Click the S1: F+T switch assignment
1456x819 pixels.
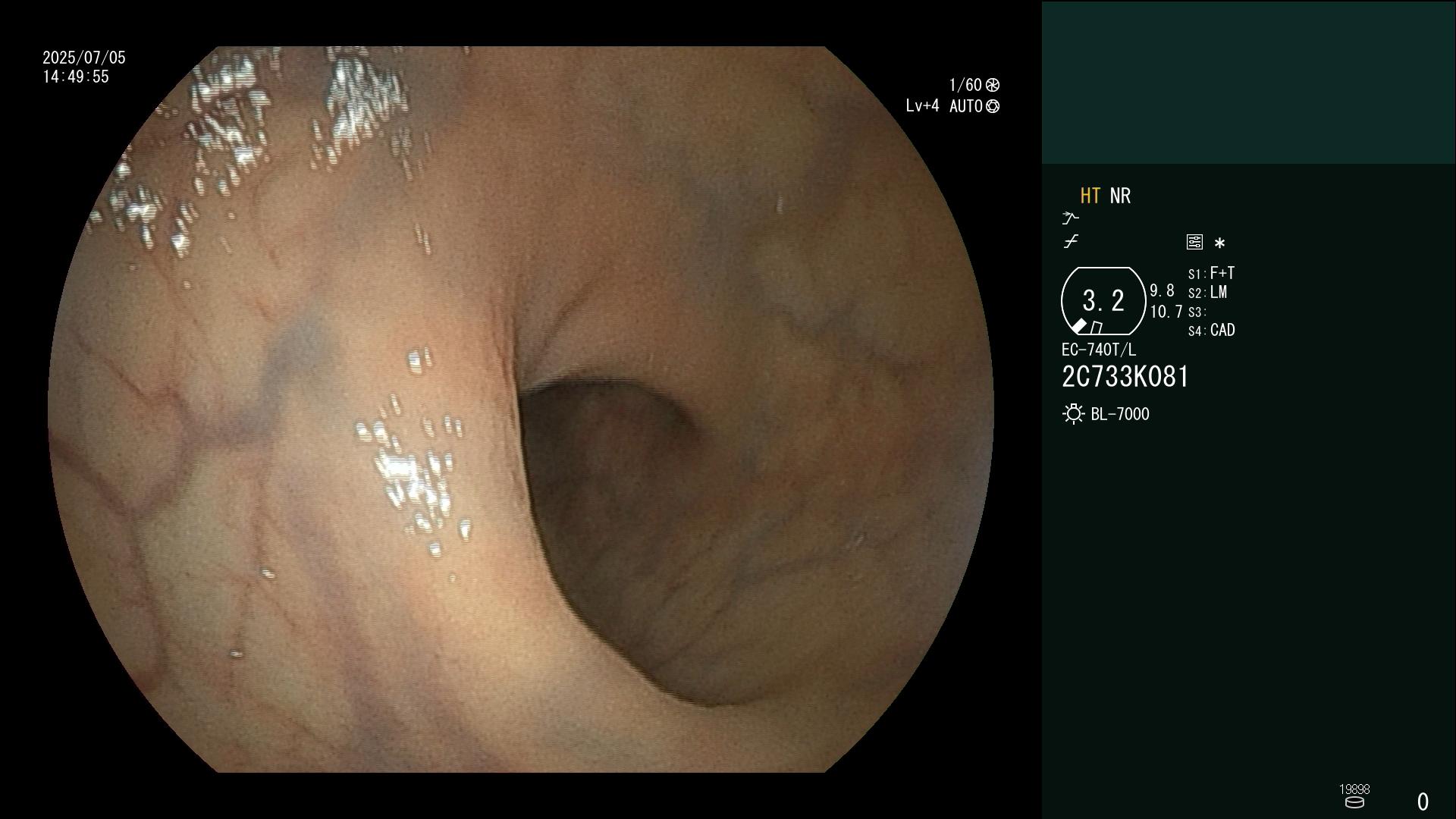1211,273
